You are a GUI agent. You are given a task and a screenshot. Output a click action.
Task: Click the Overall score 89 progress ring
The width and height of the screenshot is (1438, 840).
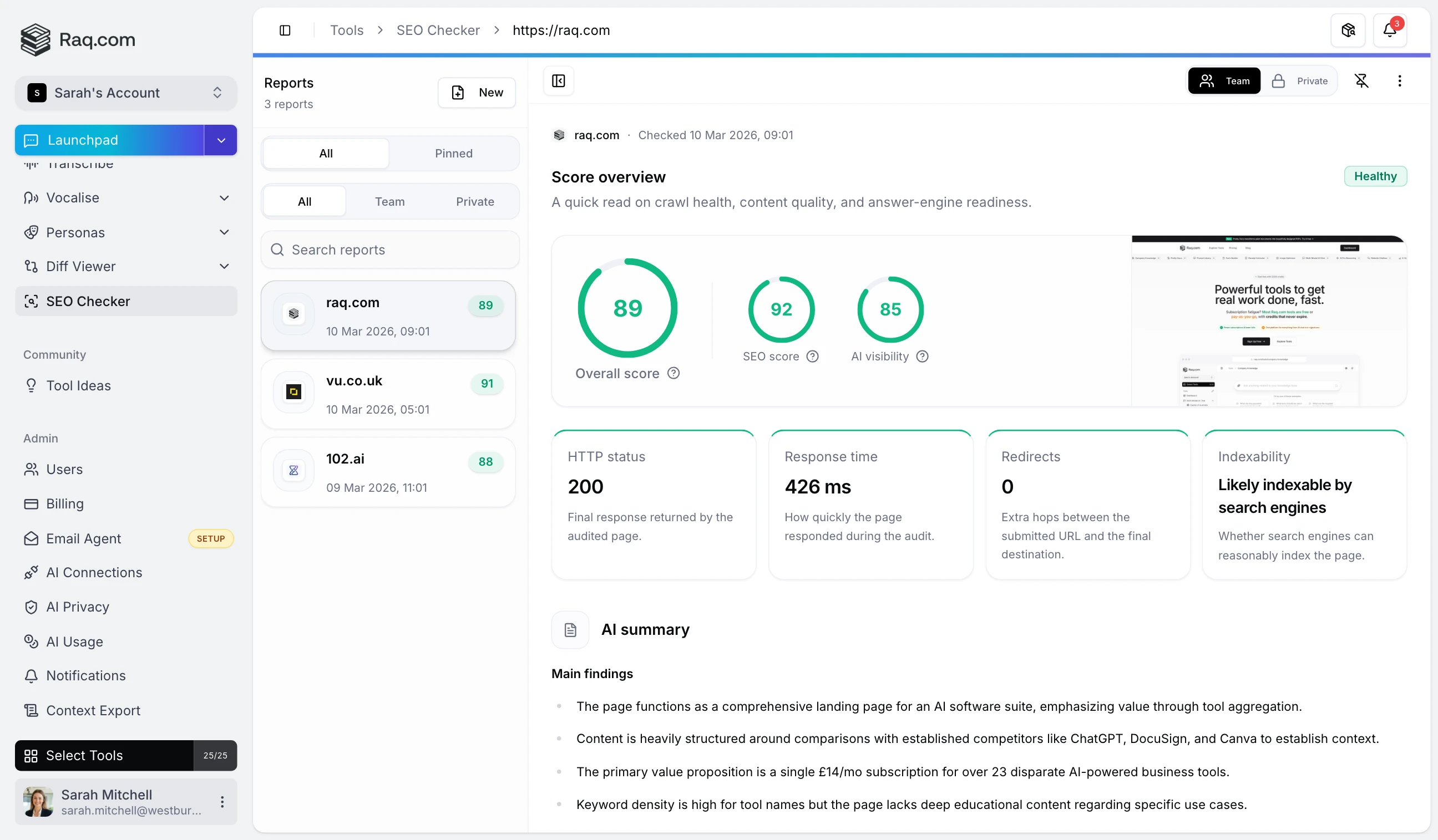pyautogui.click(x=627, y=308)
